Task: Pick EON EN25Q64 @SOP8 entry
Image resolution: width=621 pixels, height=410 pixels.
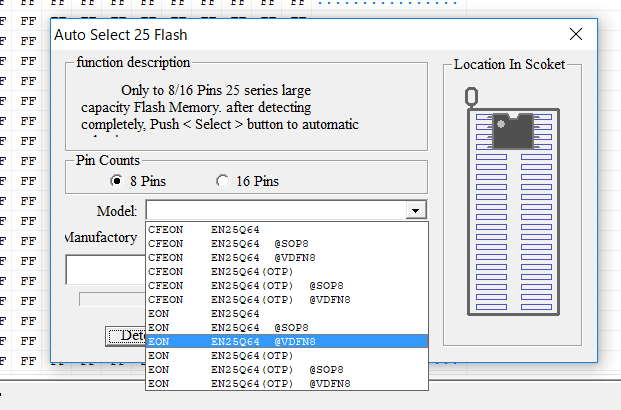Action: 287,328
